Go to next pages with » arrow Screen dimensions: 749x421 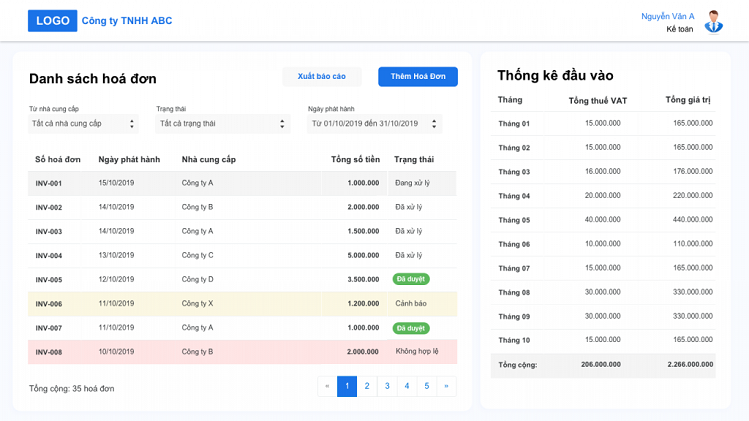446,386
